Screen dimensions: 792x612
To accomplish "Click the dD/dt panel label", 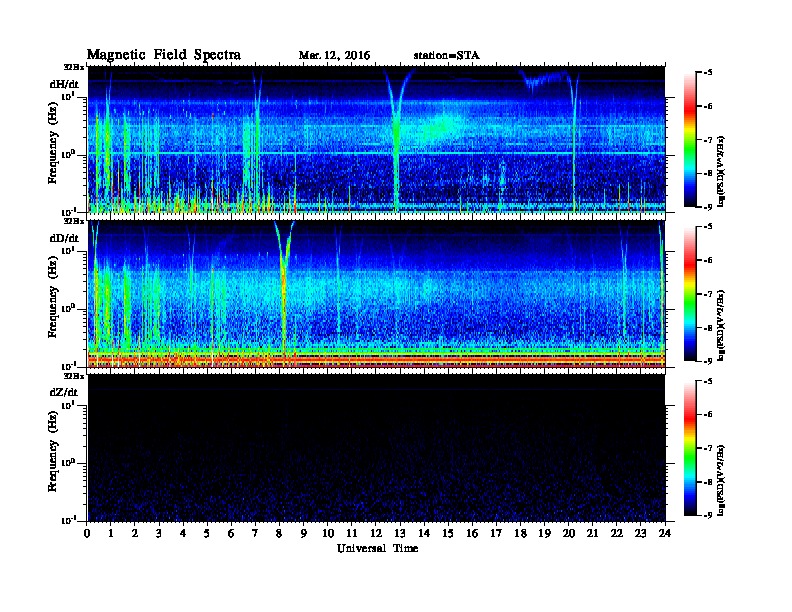I will coord(64,238).
